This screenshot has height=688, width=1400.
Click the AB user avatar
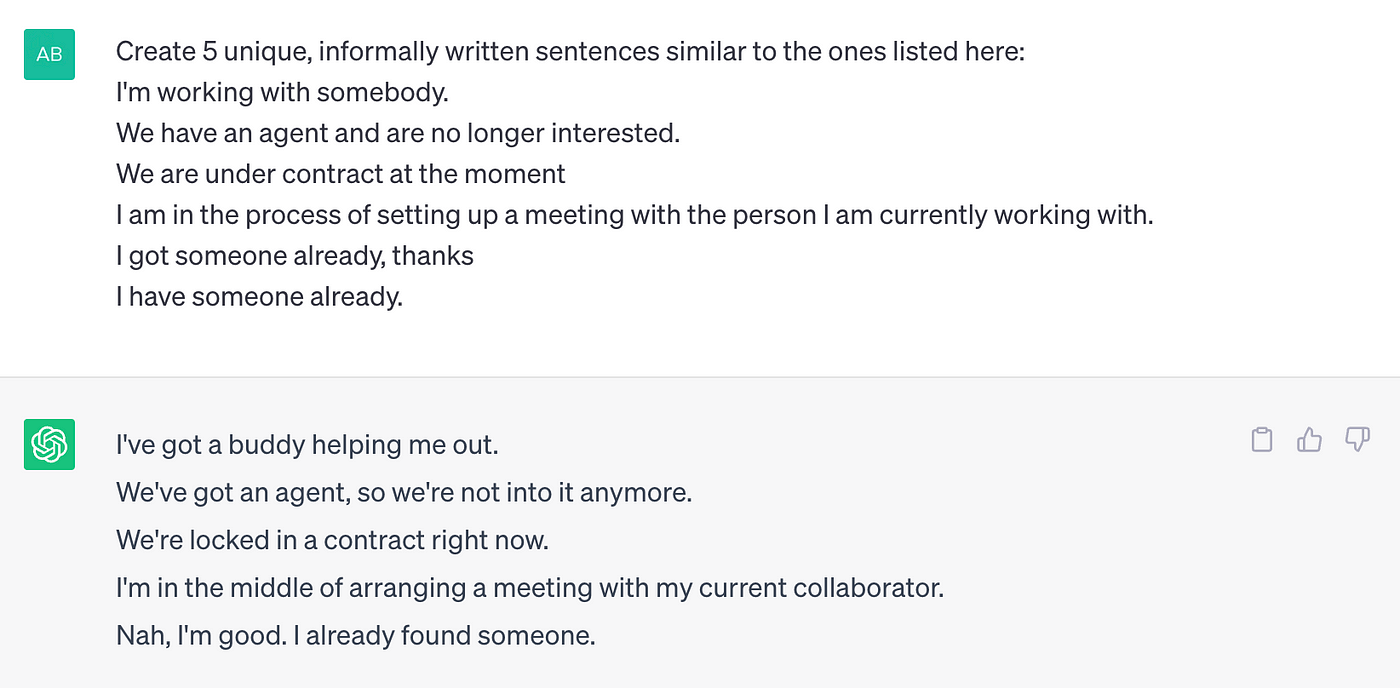(49, 54)
